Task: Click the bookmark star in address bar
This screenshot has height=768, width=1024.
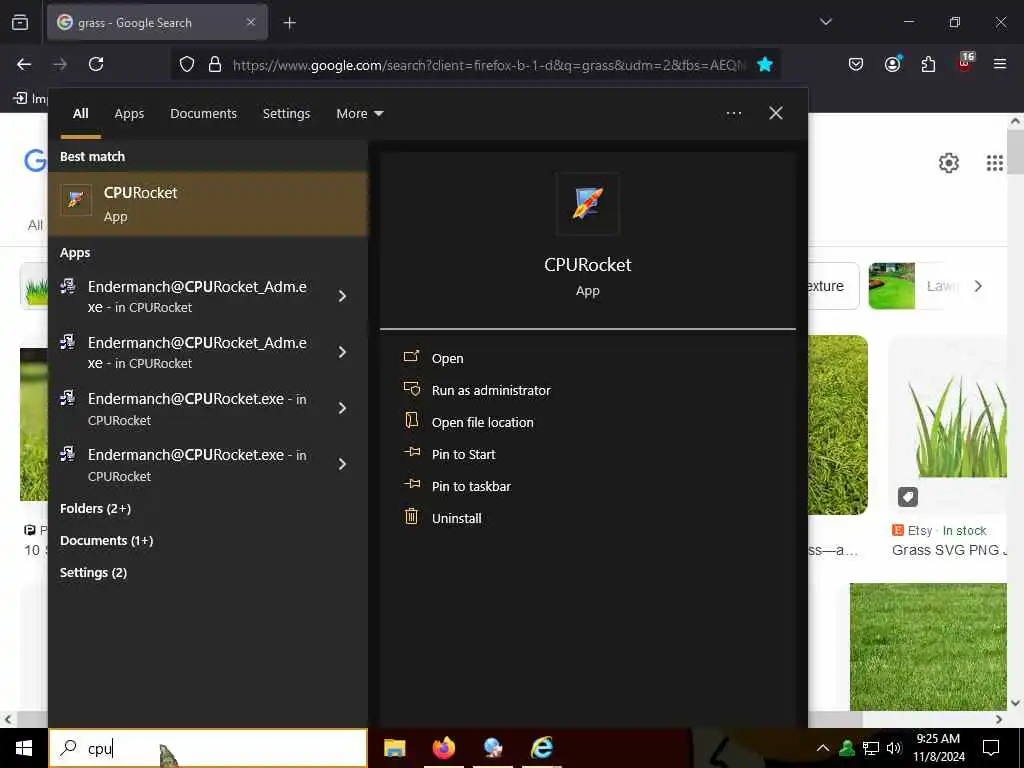Action: pyautogui.click(x=765, y=64)
